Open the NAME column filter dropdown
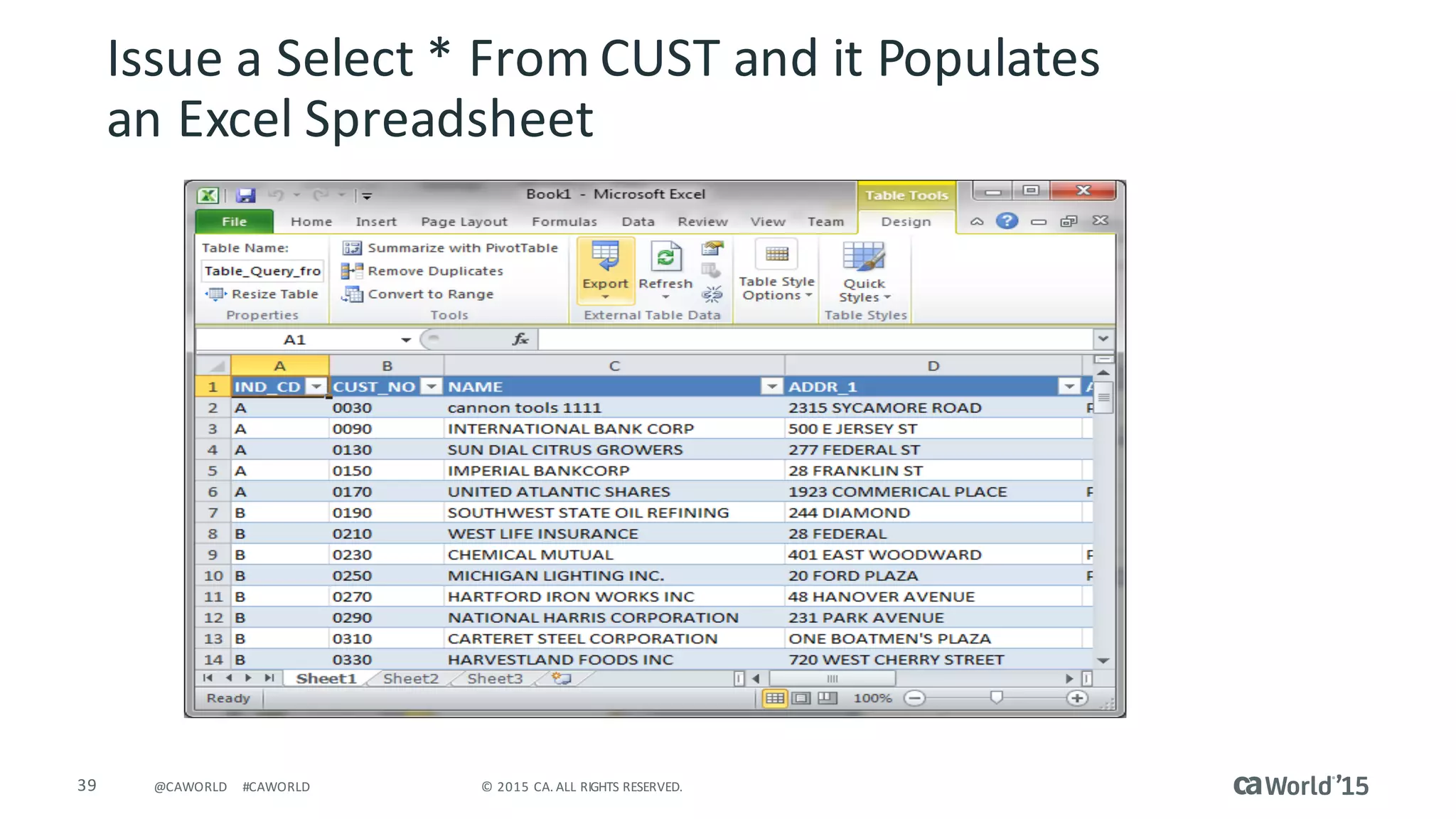This screenshot has width=1456, height=819. tap(771, 386)
